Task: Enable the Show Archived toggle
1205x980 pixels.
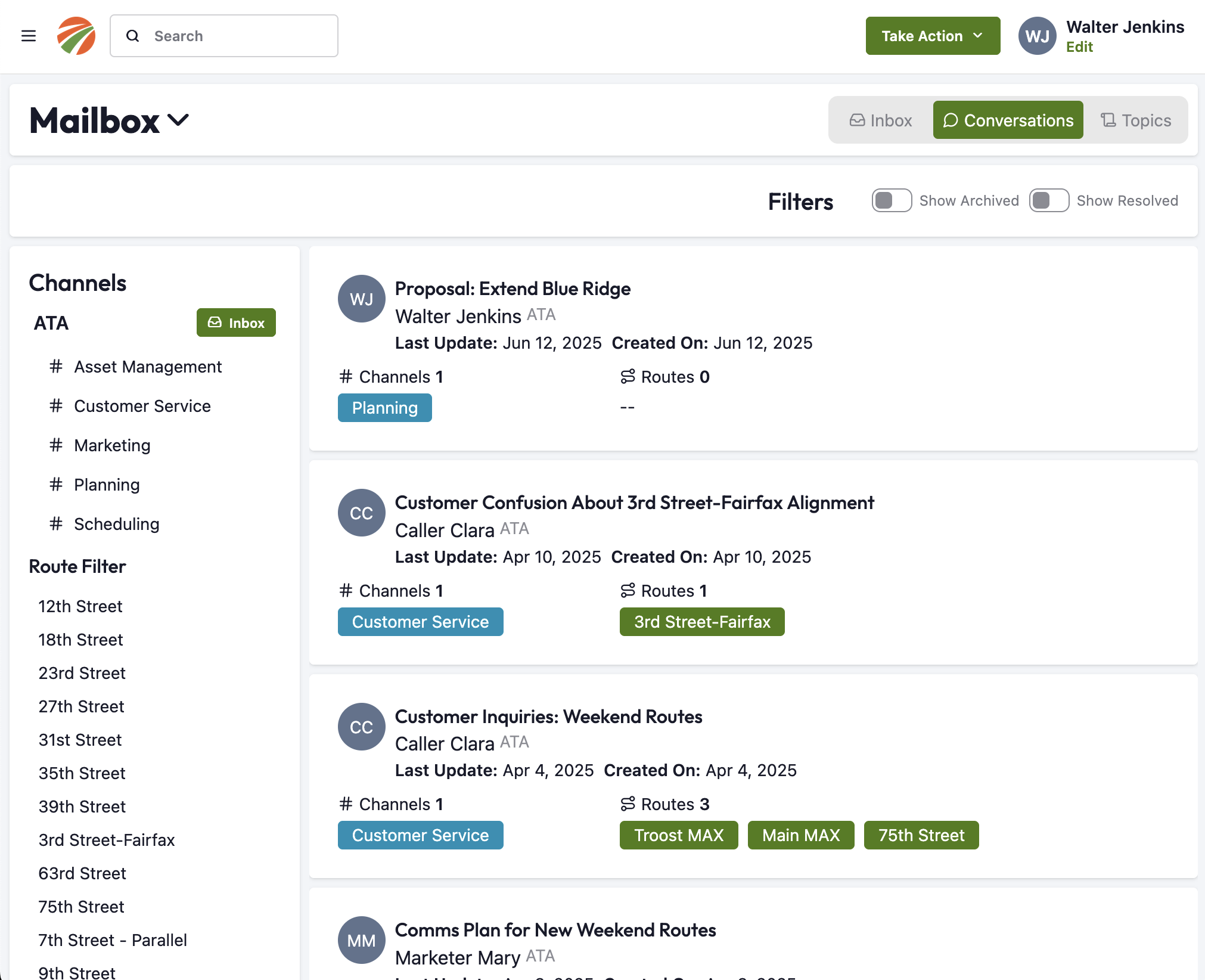Action: (x=891, y=200)
